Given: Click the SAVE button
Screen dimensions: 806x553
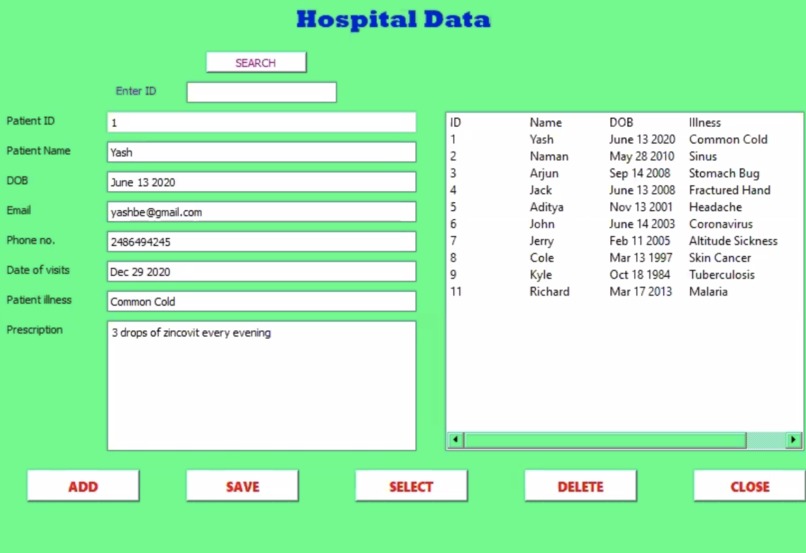Looking at the screenshot, I should pyautogui.click(x=242, y=486).
